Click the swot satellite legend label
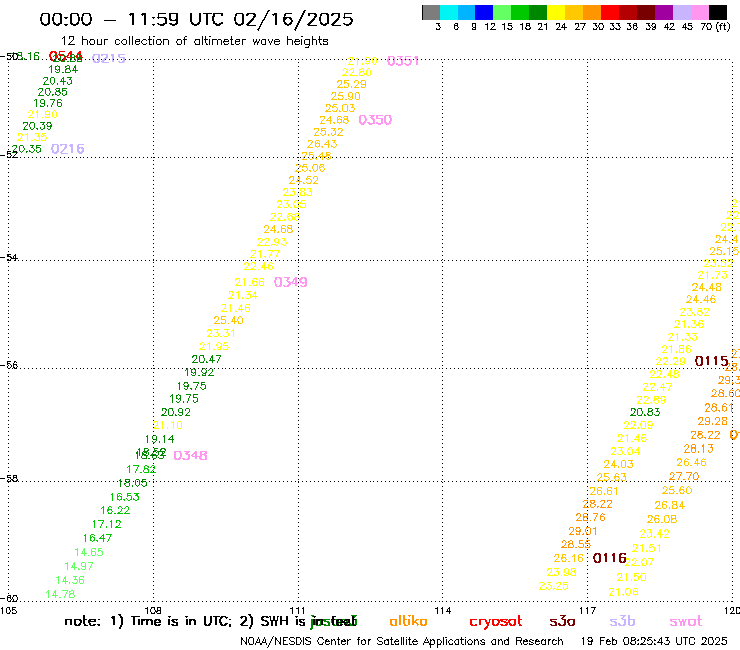 (x=686, y=621)
